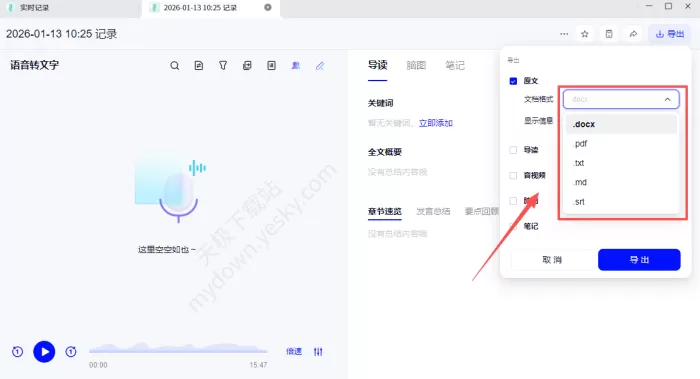Click the 全文概要 section label

(384, 152)
